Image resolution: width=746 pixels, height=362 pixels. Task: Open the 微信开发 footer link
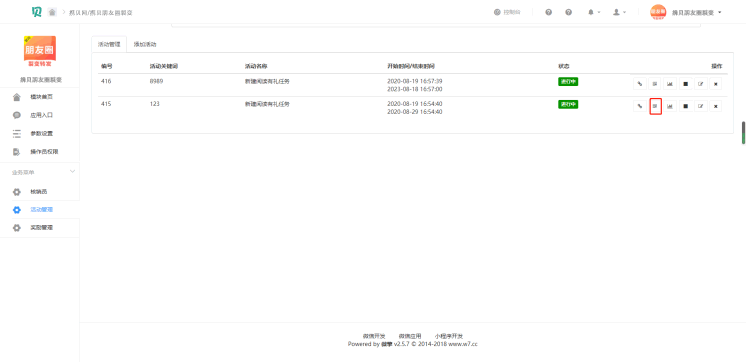(374, 336)
